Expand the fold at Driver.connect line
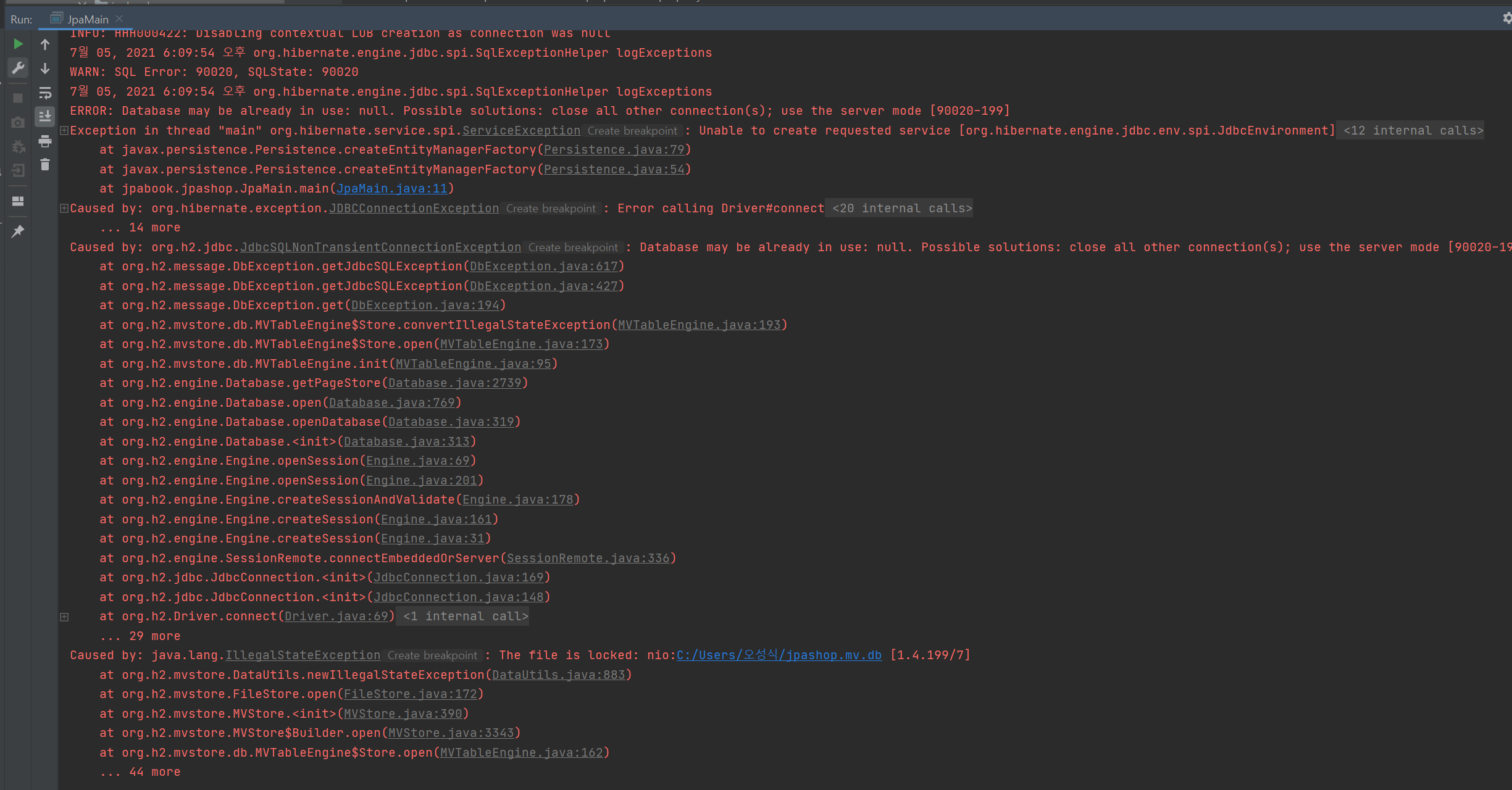Image resolution: width=1512 pixels, height=790 pixels. [x=64, y=617]
